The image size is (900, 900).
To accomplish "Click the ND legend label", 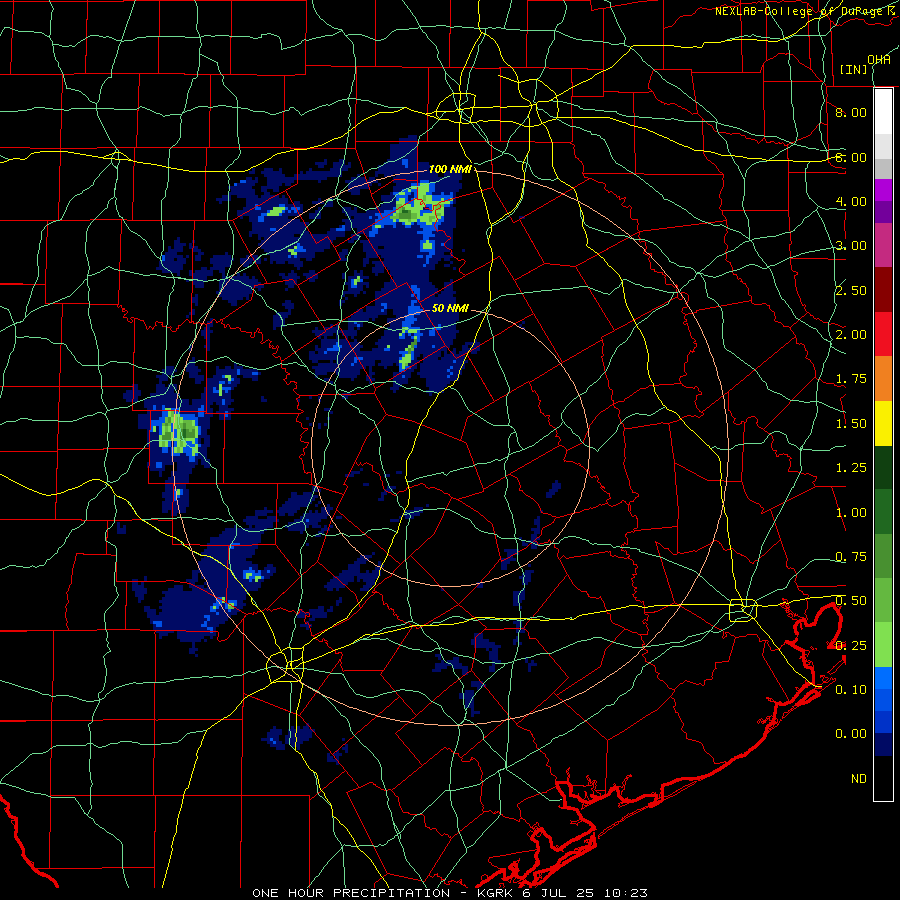I will click(859, 779).
